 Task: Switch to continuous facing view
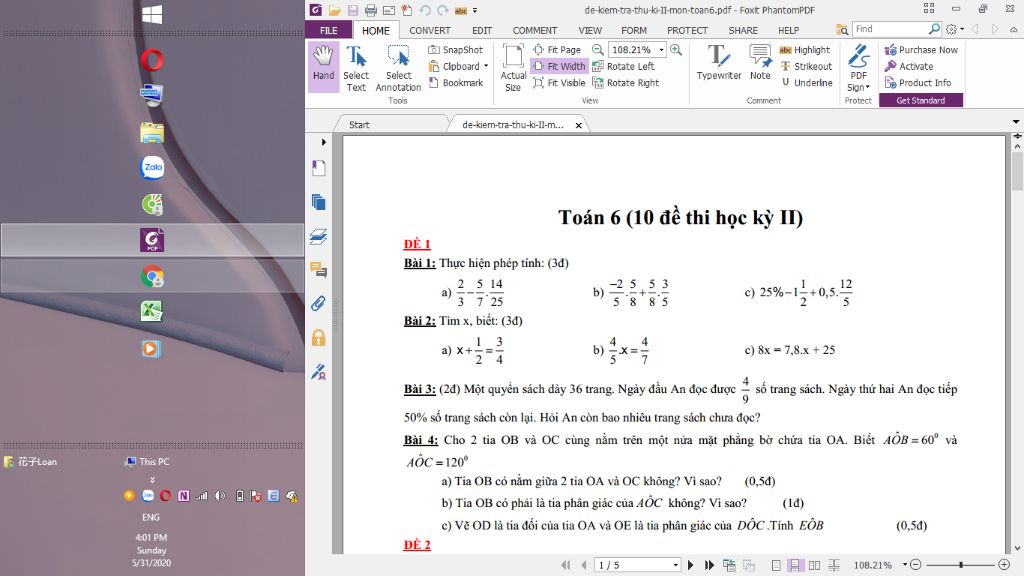[x=834, y=565]
